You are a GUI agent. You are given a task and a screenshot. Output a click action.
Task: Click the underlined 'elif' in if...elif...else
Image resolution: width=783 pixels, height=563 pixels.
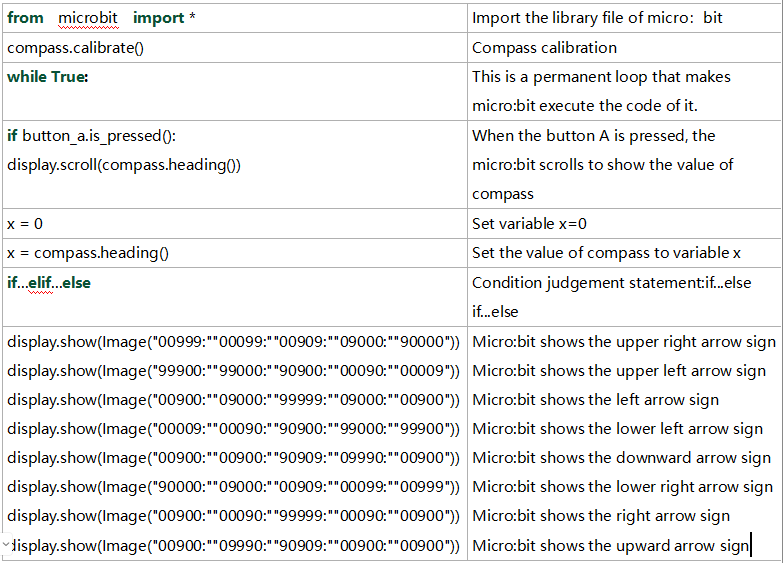pyautogui.click(x=40, y=283)
